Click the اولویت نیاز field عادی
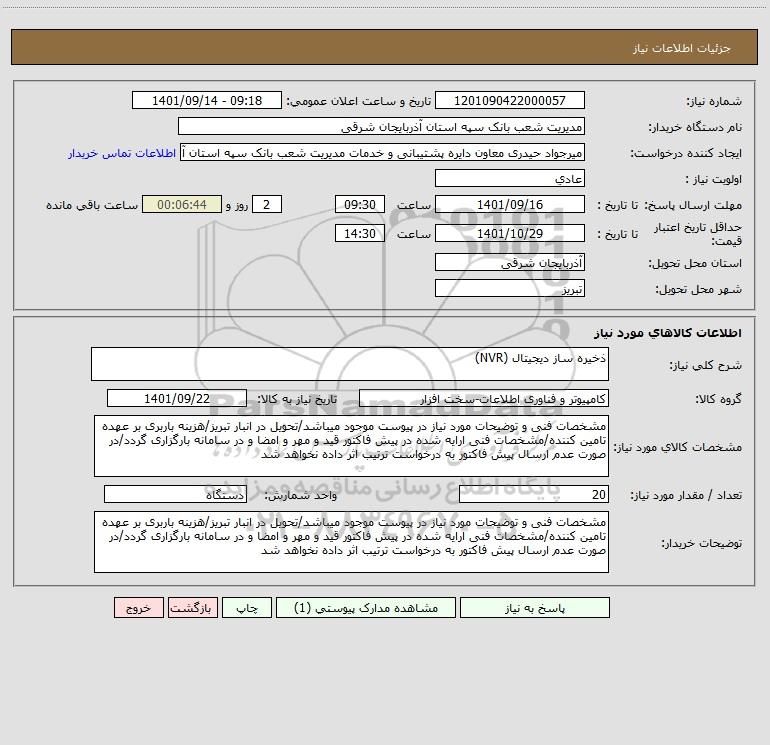Viewport: 770px width, 745px height. pos(510,178)
